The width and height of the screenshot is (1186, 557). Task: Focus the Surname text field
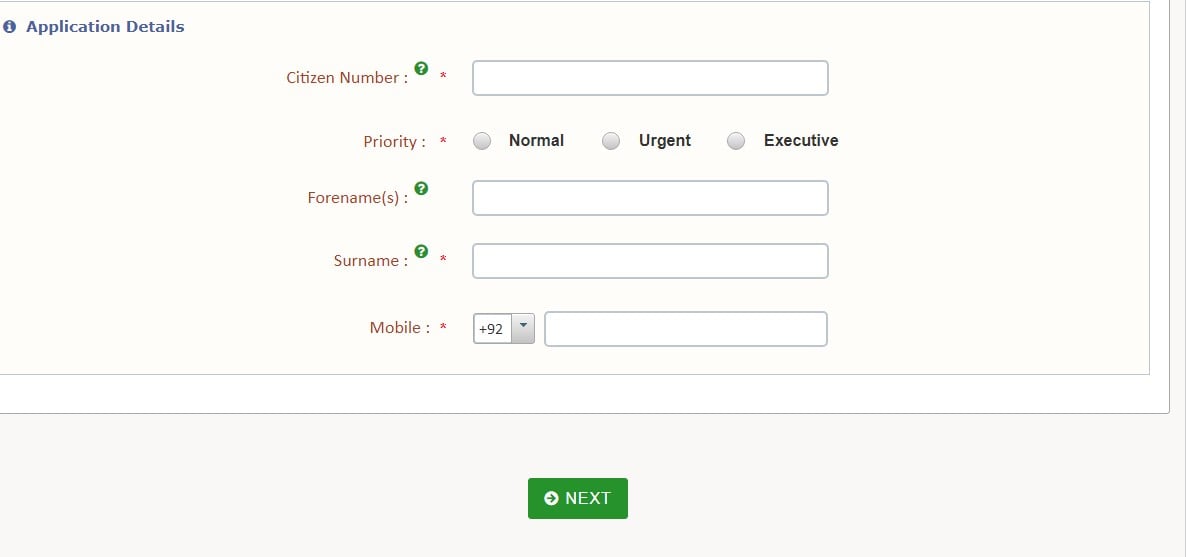(x=650, y=261)
